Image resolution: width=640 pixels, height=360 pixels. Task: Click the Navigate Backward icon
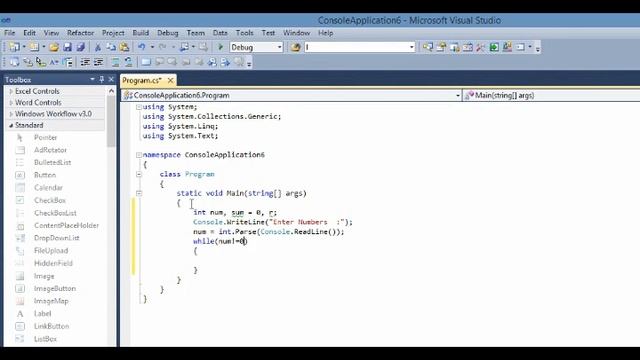[184, 47]
